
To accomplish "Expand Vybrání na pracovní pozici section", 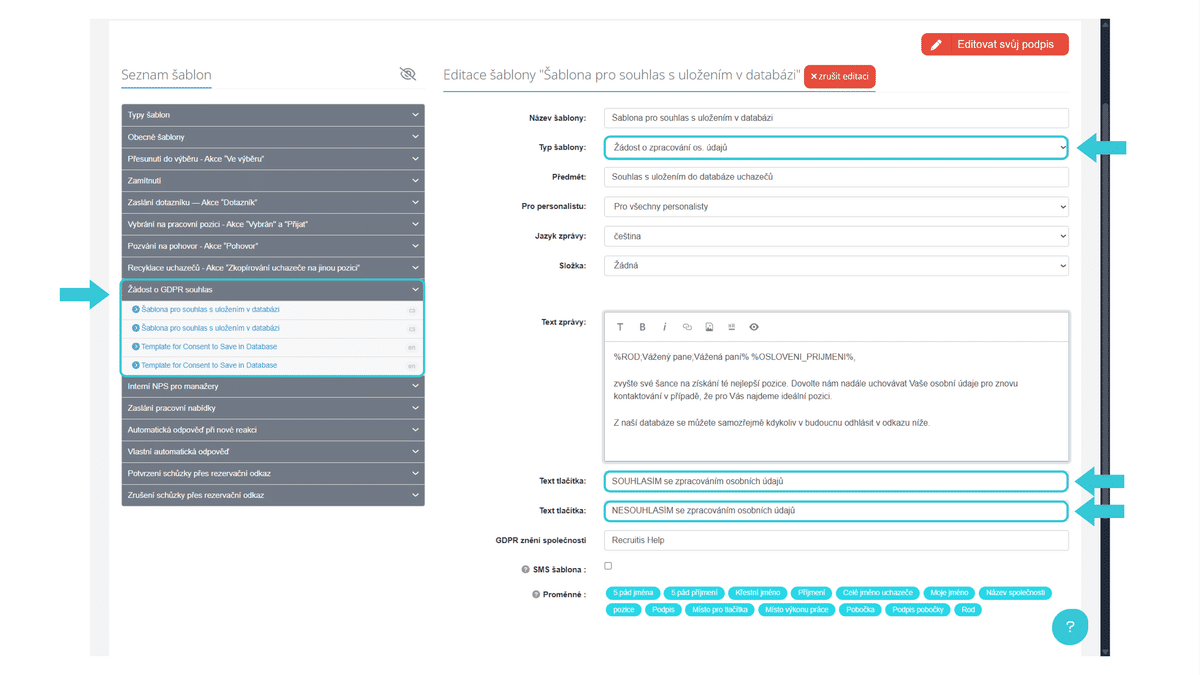I will pyautogui.click(x=273, y=224).
